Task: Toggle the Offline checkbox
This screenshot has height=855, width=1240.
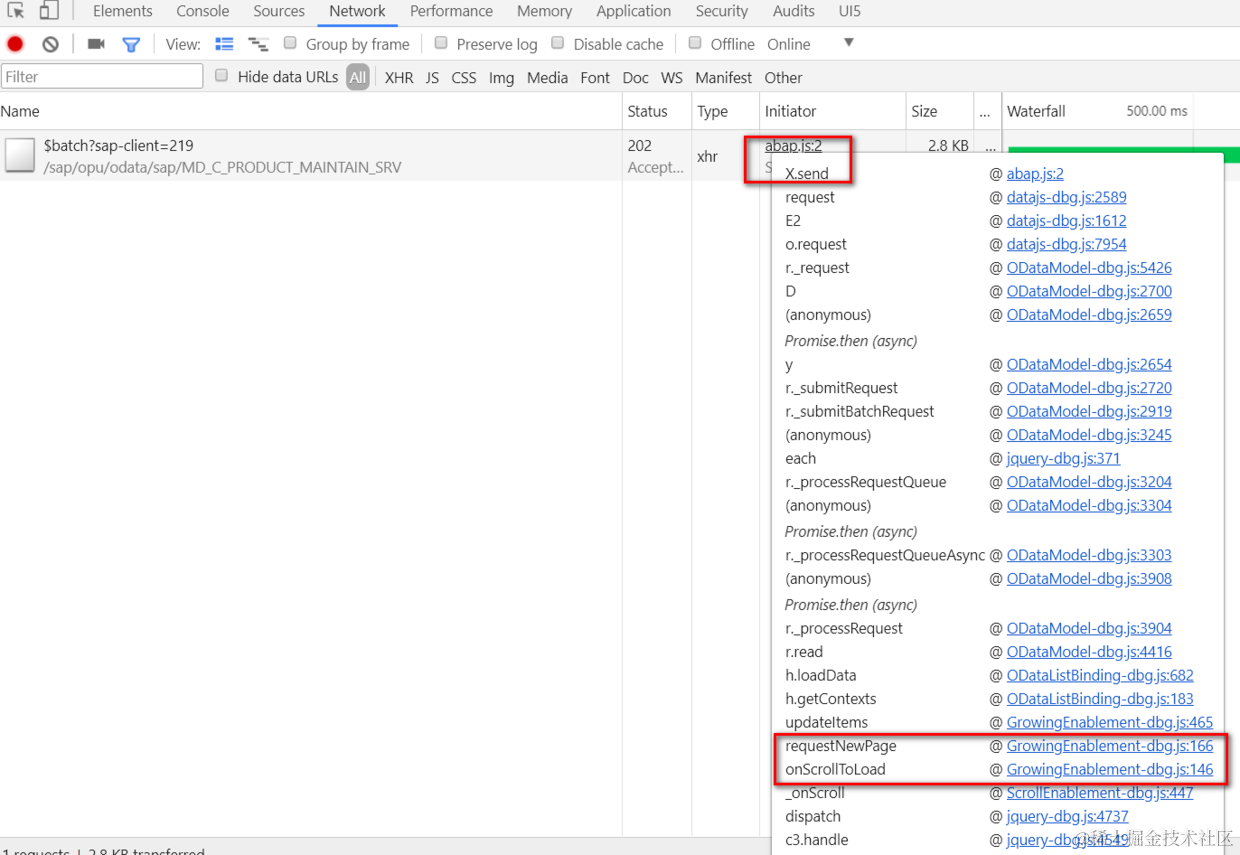Action: point(695,43)
